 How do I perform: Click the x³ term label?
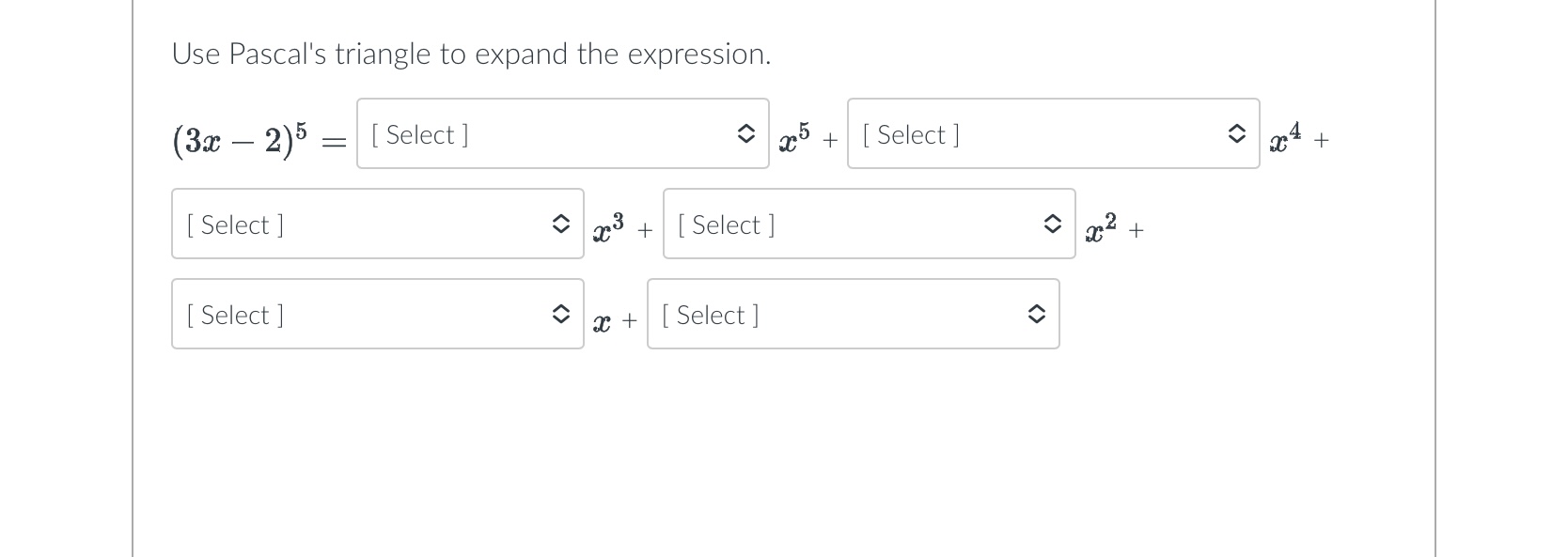click(608, 227)
